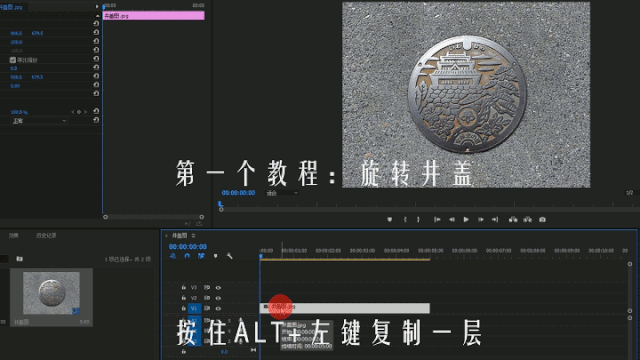This screenshot has height=360, width=640.
Task: Click timeline panel timecode 00:00:00:00
Action: [188, 247]
